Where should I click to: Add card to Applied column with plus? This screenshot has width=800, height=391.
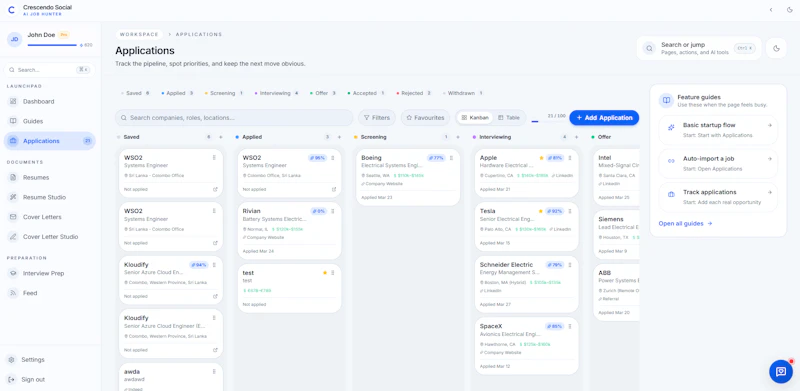click(x=339, y=137)
